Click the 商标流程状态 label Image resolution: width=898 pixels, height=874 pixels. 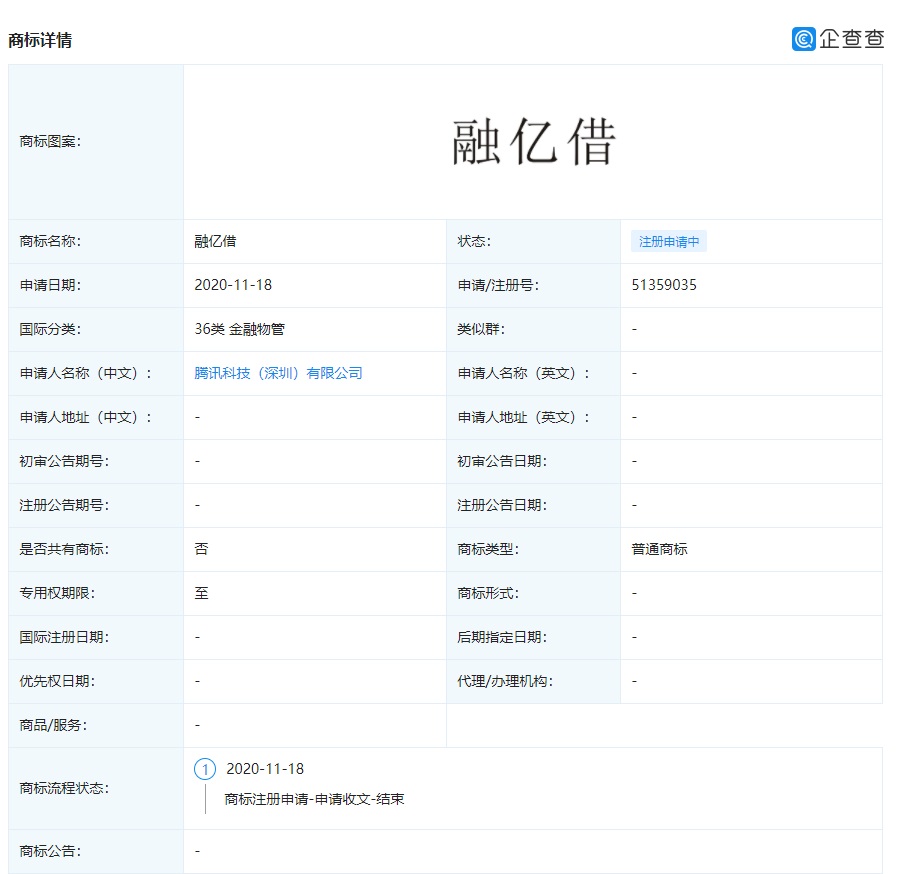click(x=64, y=789)
